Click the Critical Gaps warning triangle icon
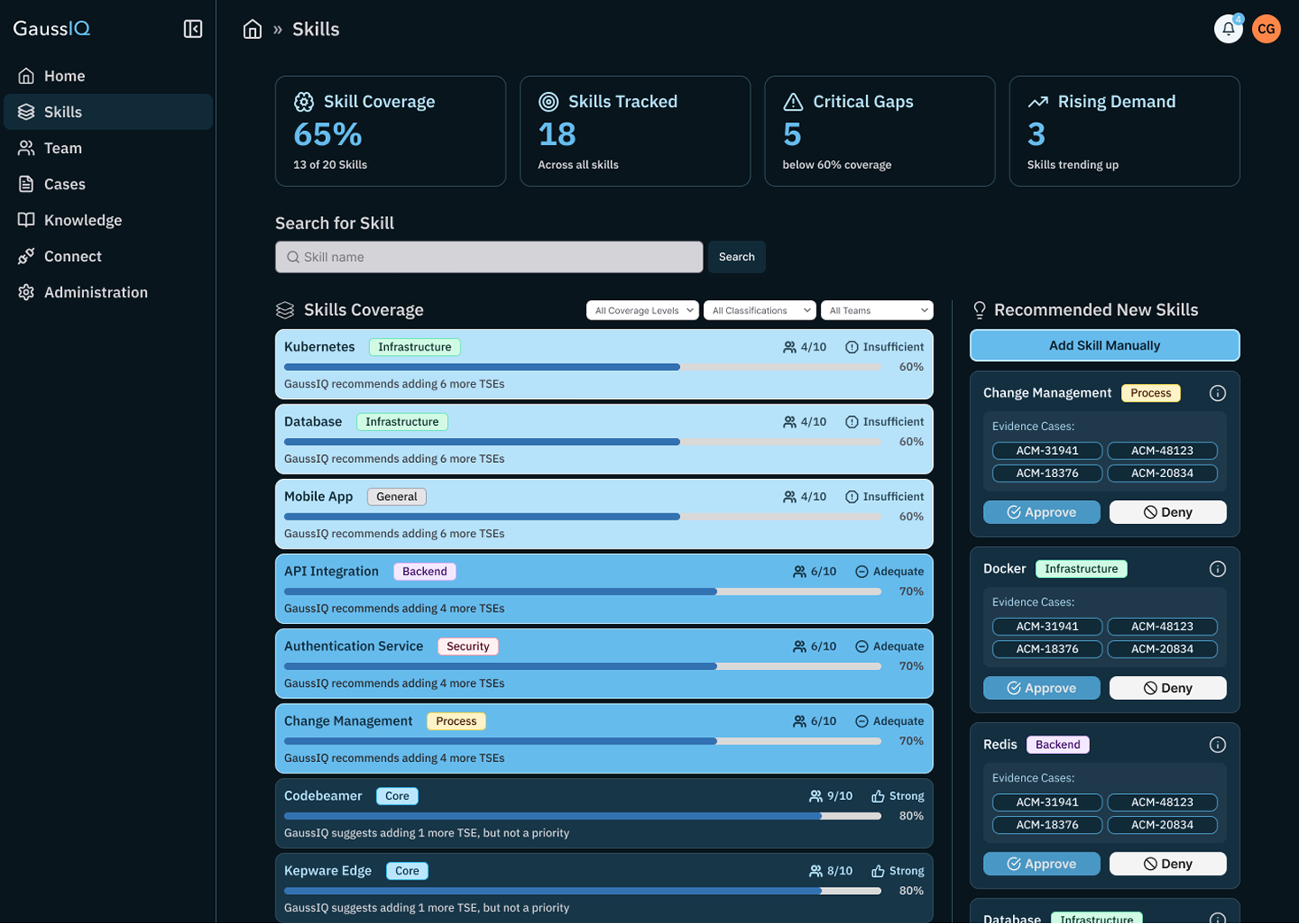The image size is (1299, 924). pyautogui.click(x=793, y=102)
